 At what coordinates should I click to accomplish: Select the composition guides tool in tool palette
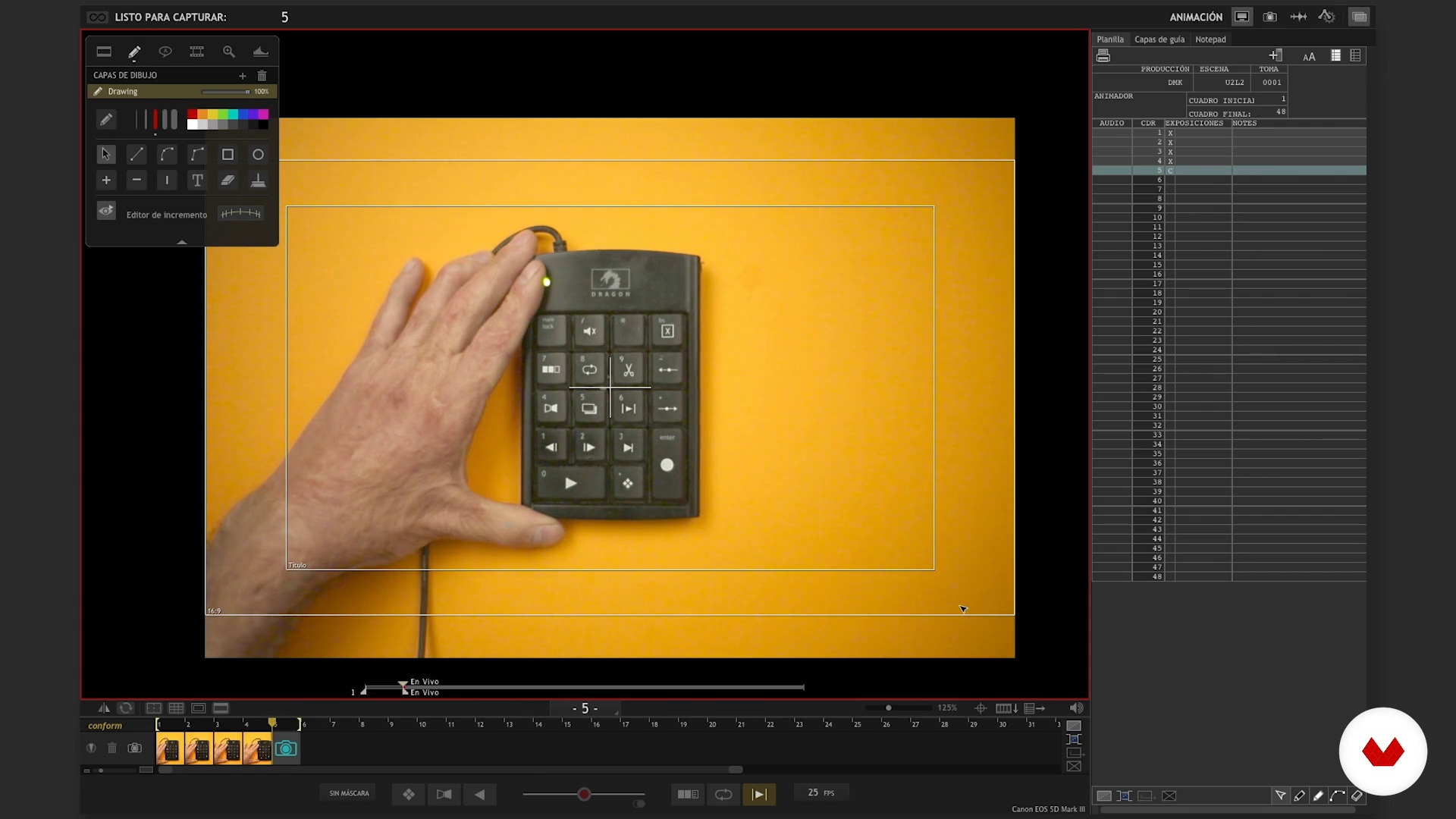[104, 52]
